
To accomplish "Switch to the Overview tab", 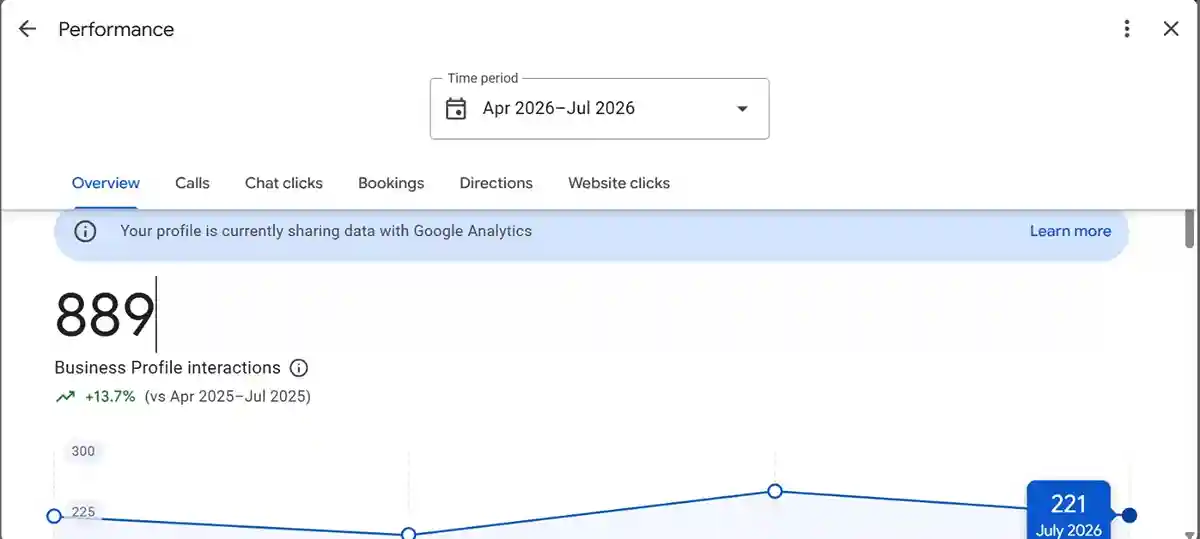I will 106,183.
